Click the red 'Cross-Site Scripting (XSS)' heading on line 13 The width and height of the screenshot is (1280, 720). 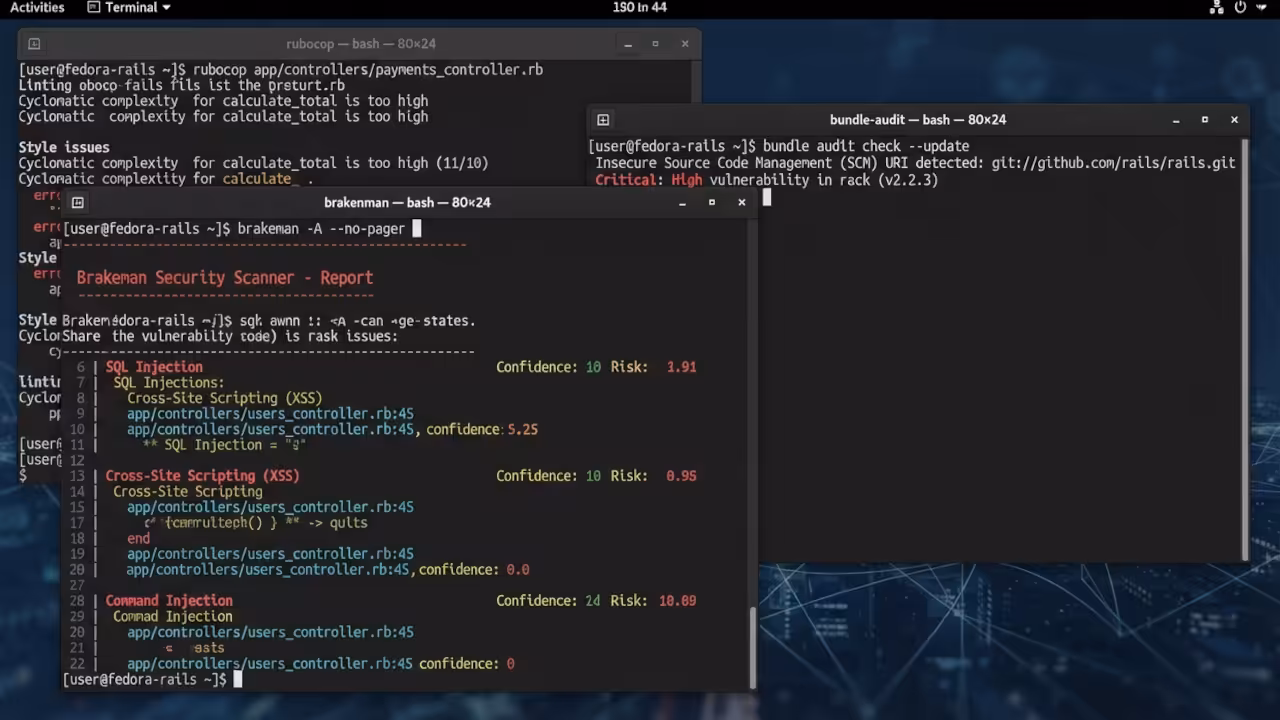[202, 476]
